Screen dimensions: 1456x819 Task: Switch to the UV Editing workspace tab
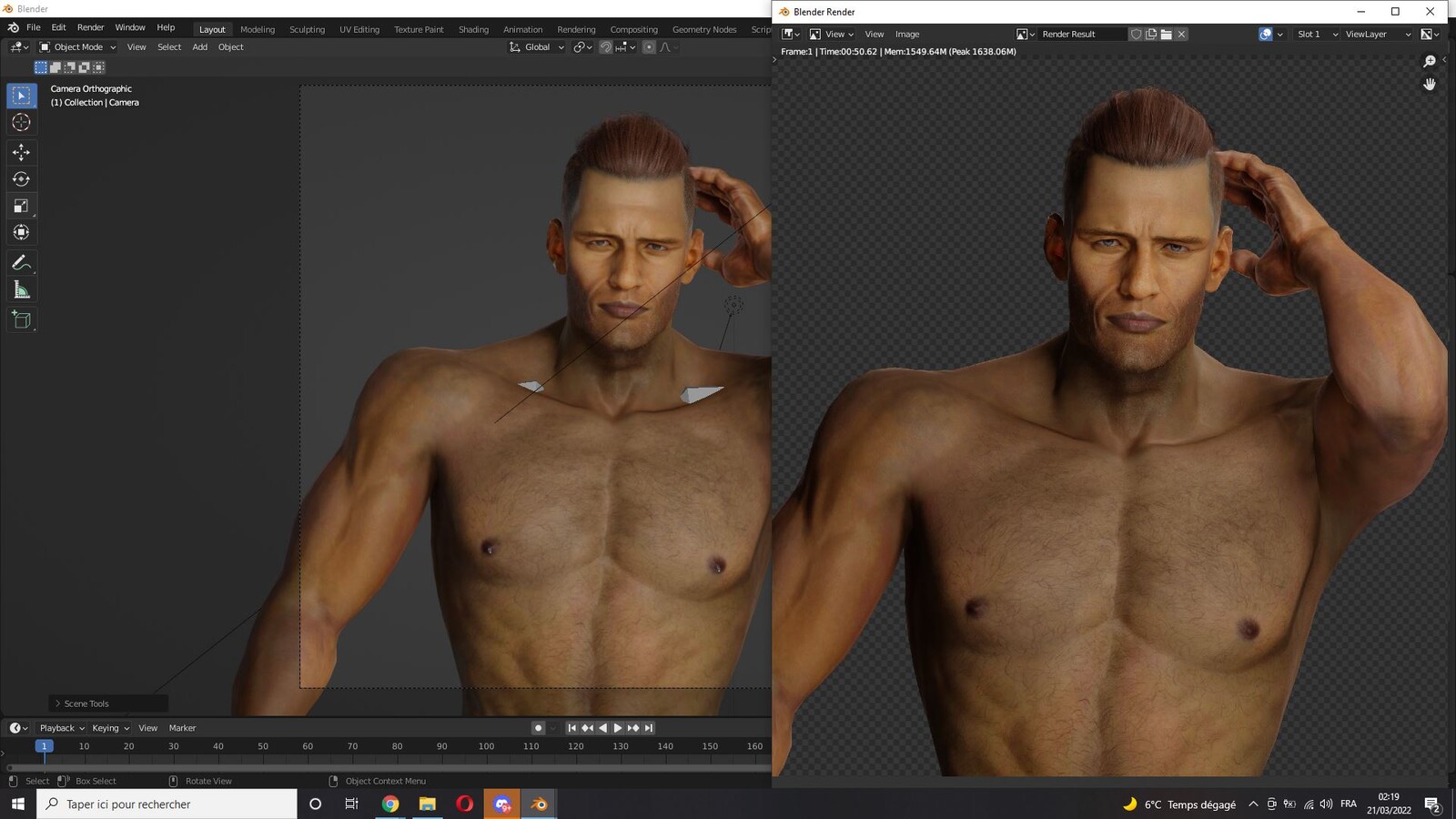point(359,29)
